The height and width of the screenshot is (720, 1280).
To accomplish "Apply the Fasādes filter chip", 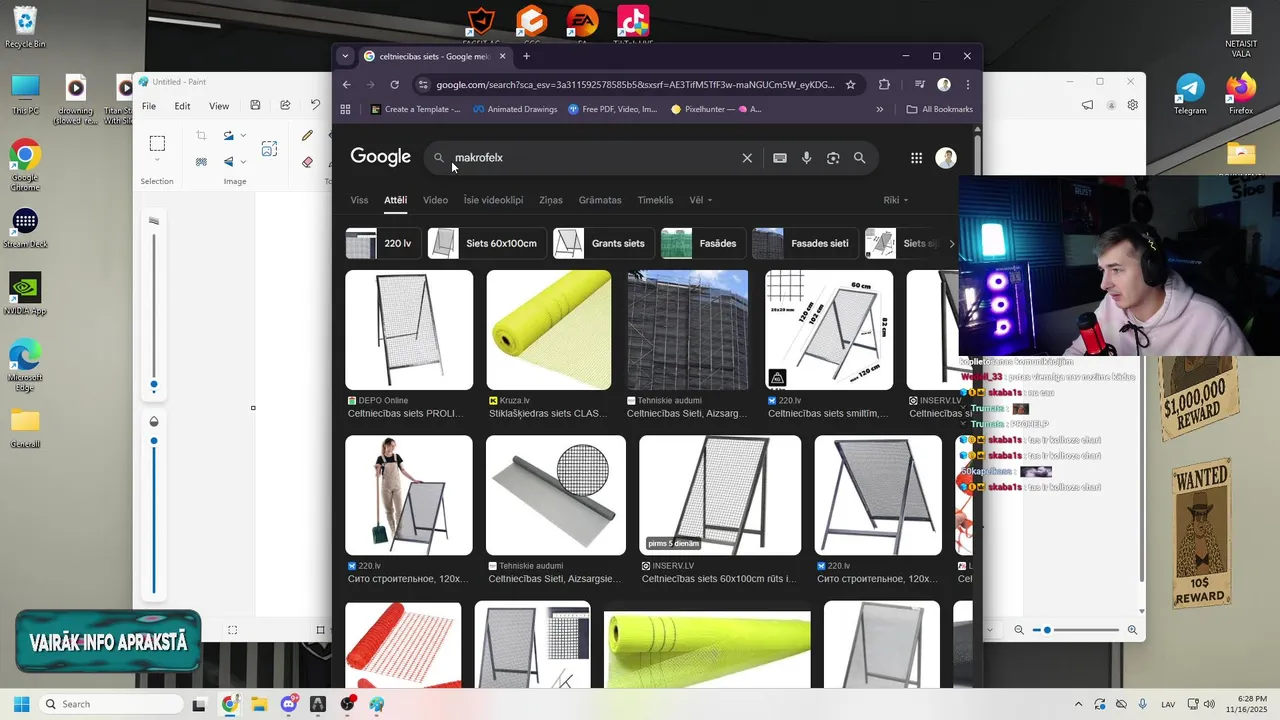I will point(702,243).
